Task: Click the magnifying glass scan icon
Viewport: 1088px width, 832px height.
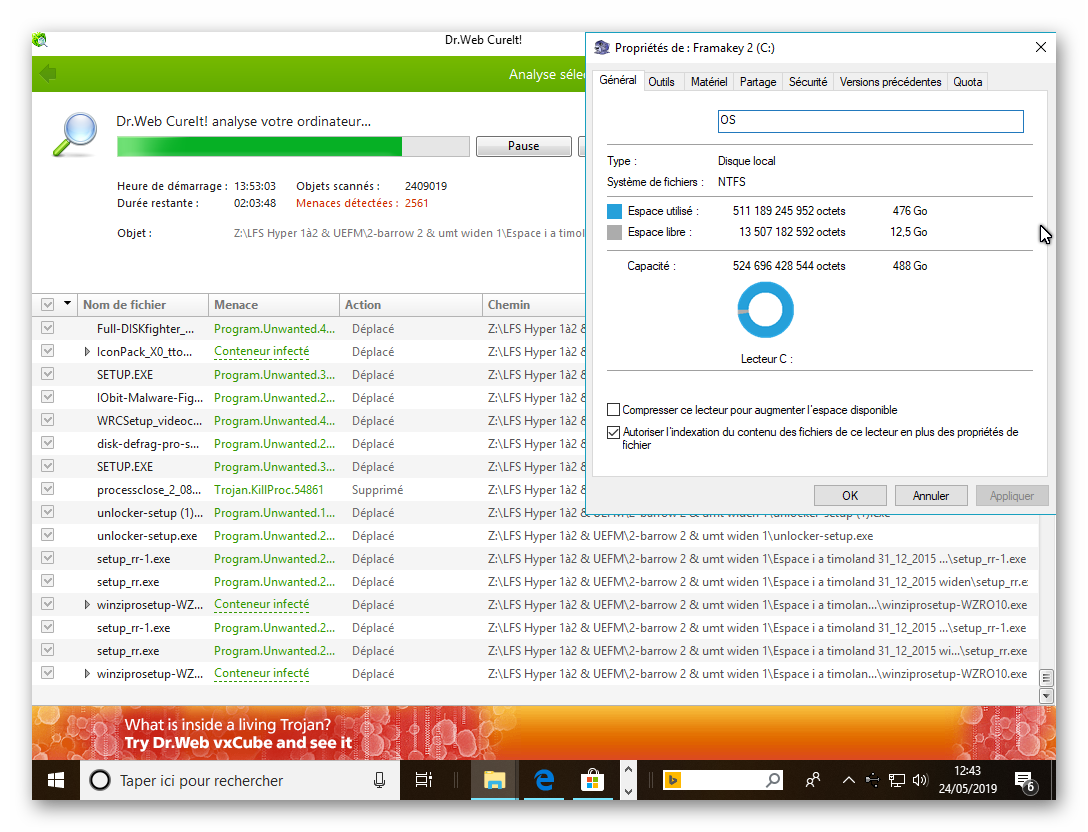Action: coord(75,134)
